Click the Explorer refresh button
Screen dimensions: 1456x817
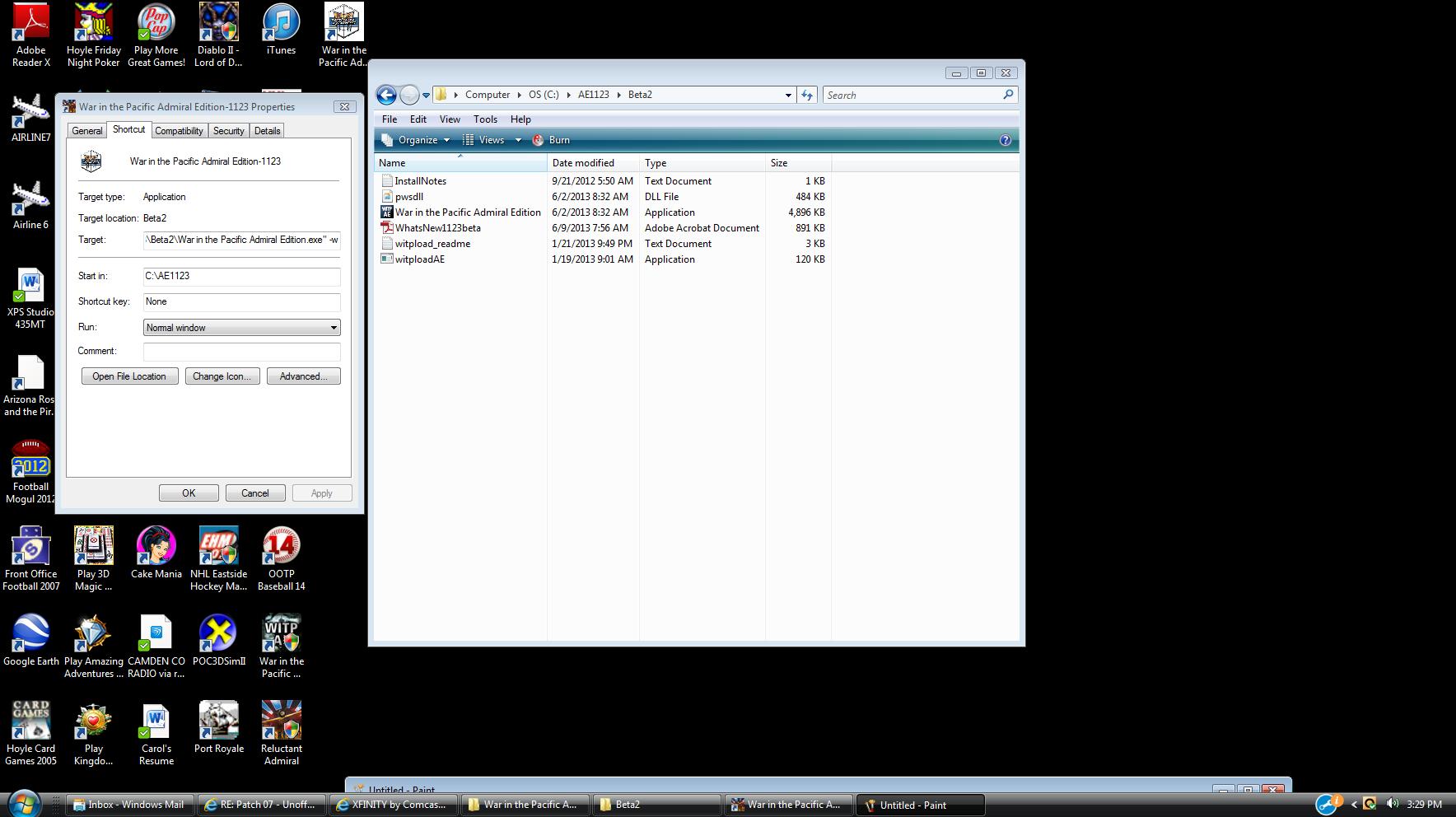(x=807, y=95)
